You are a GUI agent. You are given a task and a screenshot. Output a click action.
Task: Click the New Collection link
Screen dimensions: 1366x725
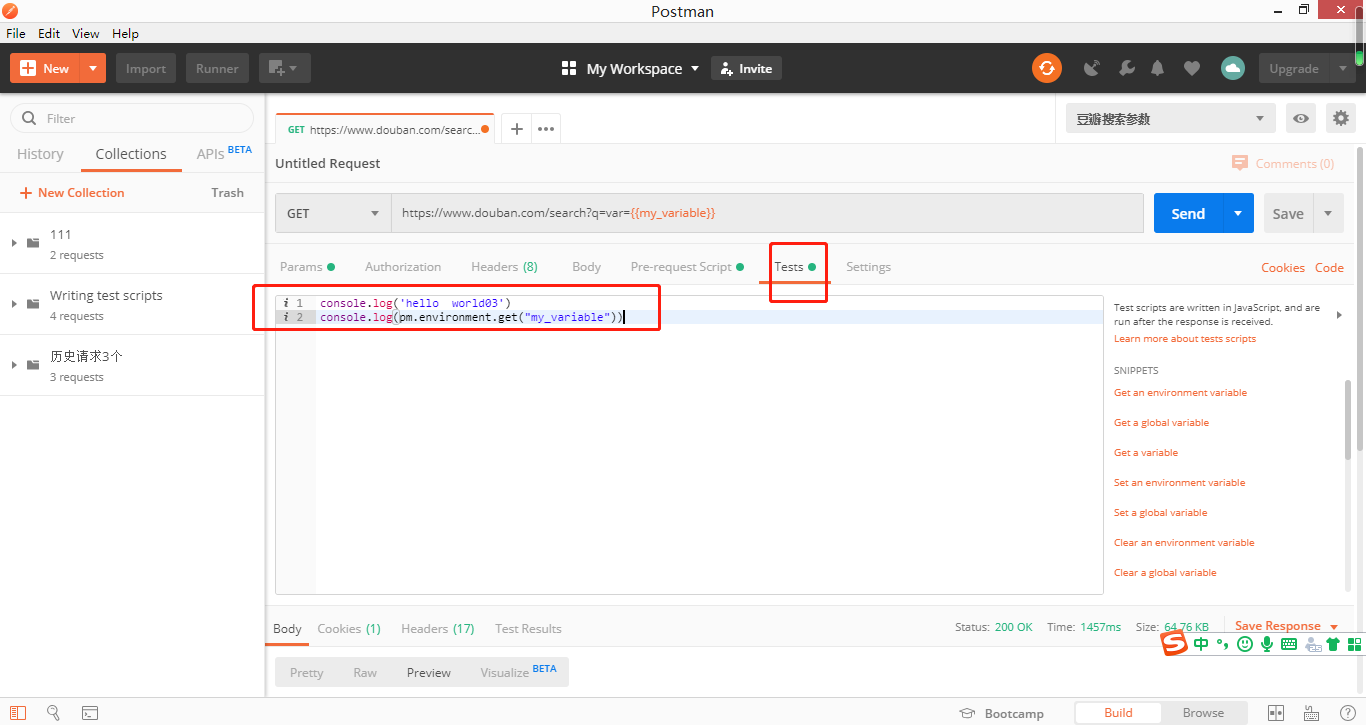[x=72, y=193]
